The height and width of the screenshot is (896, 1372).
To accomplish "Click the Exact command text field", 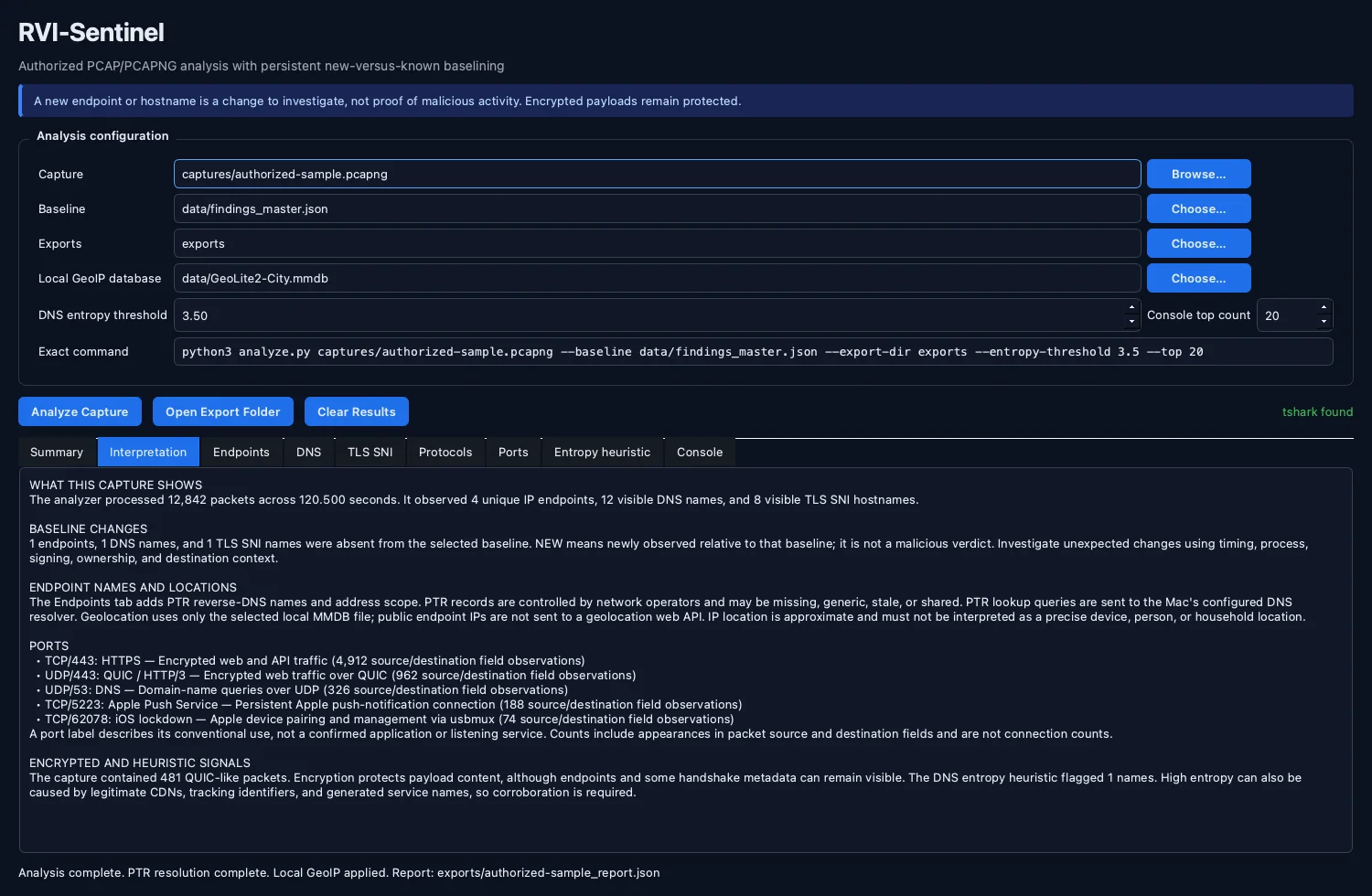I will (753, 352).
